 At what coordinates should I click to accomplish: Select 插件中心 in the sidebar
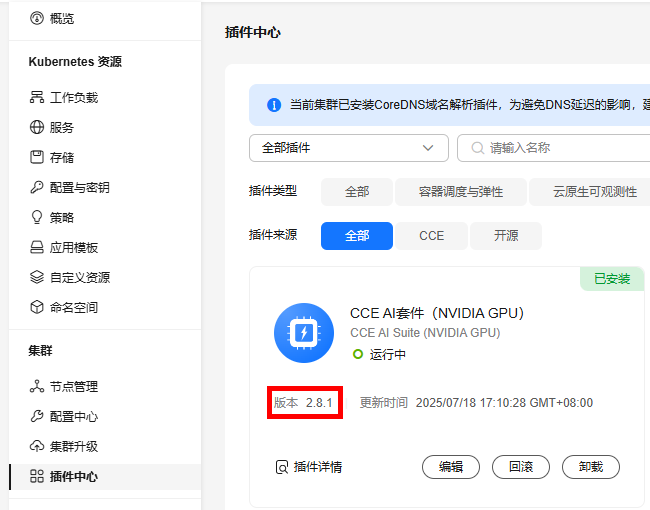[105, 476]
